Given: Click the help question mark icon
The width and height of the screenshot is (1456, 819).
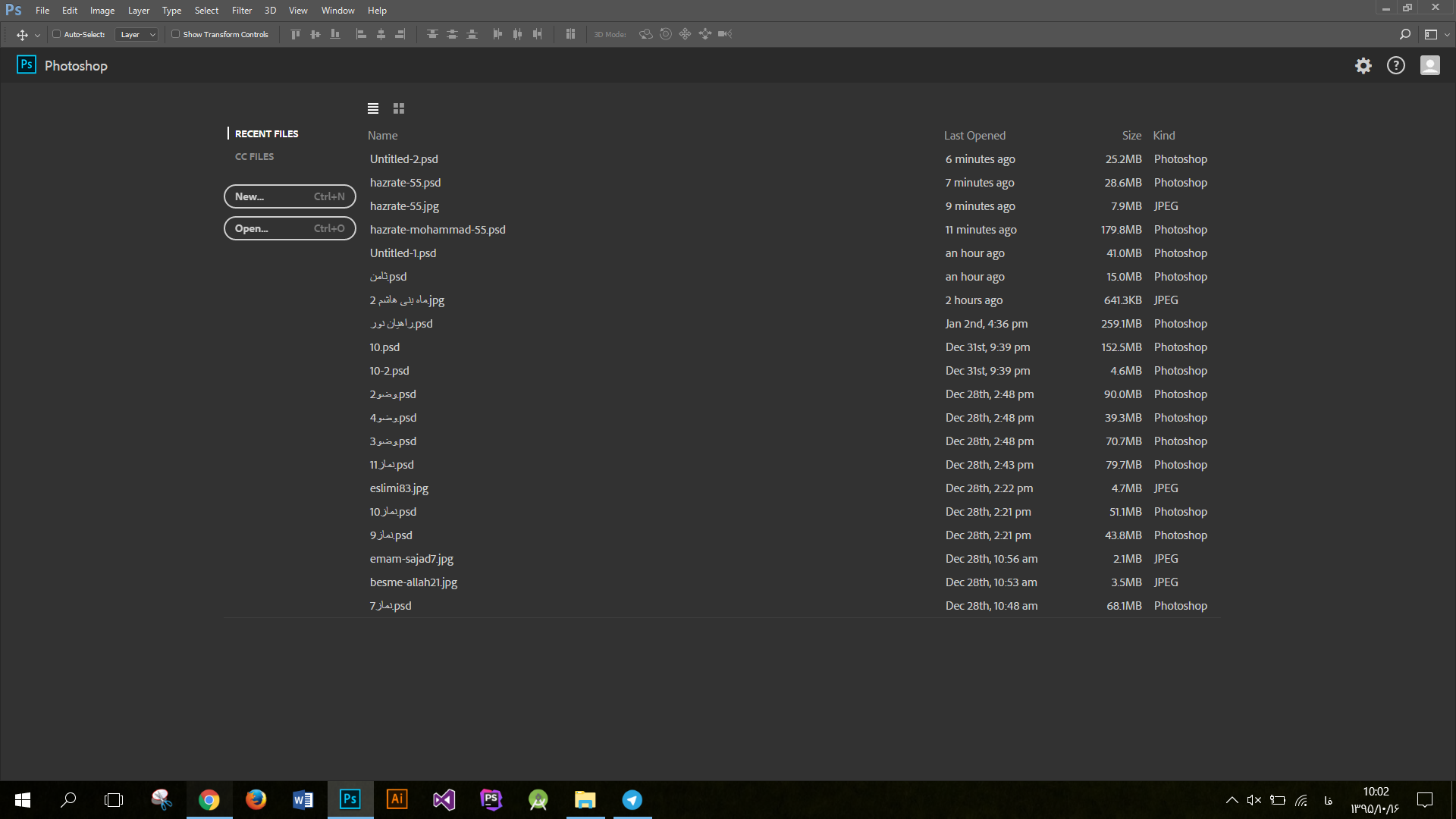Looking at the screenshot, I should coord(1396,66).
